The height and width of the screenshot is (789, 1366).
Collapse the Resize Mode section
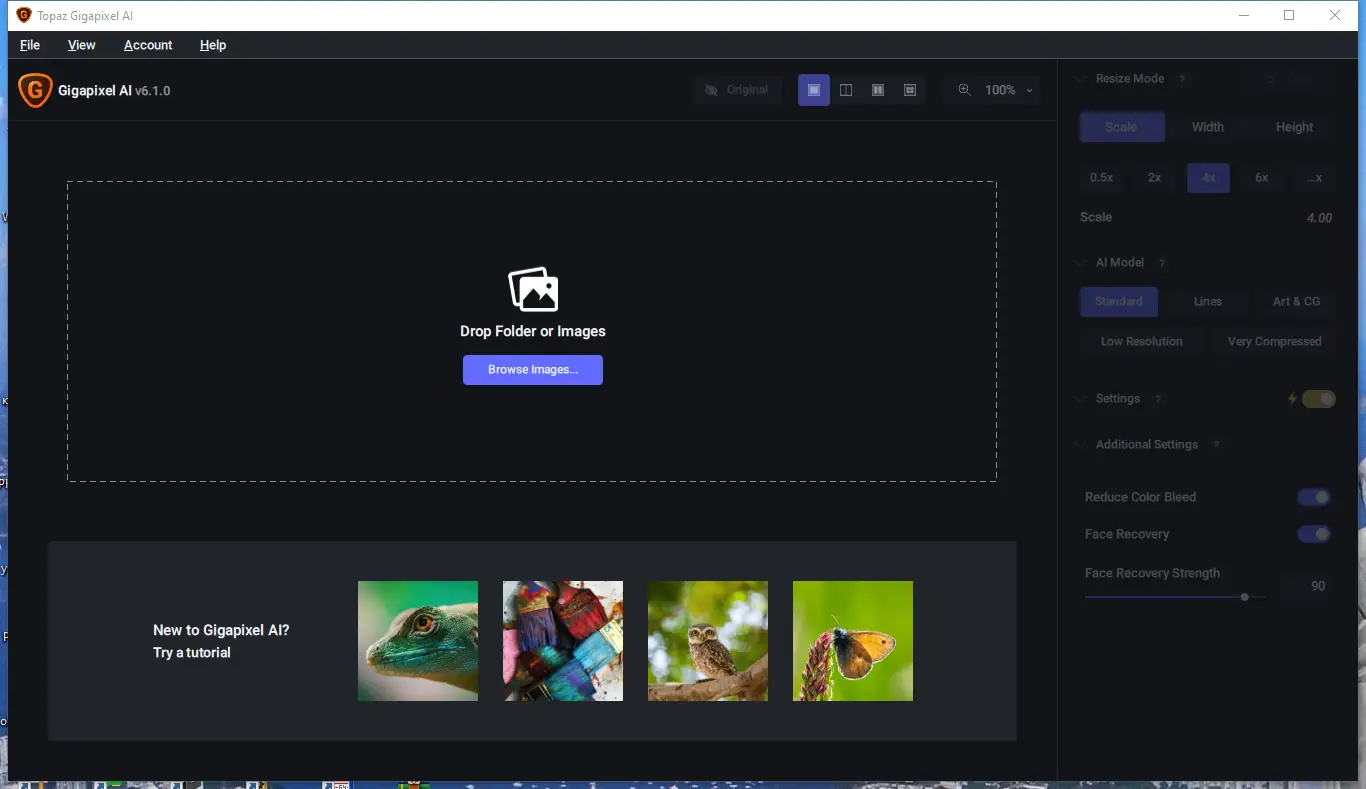(x=1079, y=79)
